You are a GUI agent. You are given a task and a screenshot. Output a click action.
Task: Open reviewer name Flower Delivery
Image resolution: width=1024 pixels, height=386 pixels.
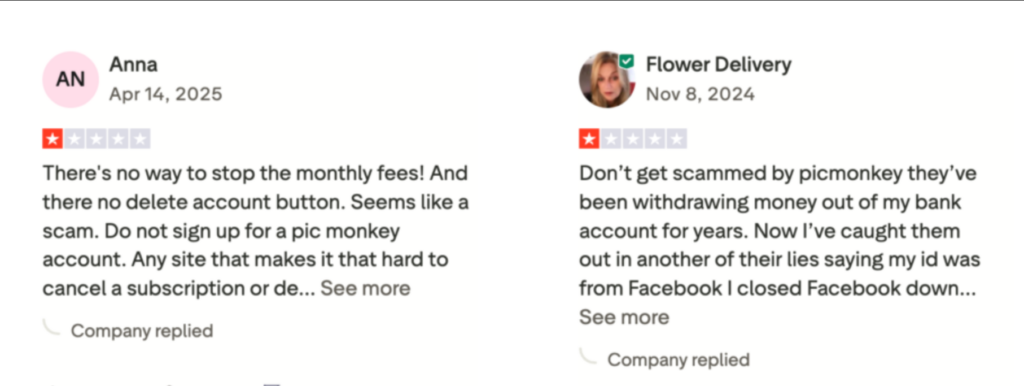pos(718,65)
